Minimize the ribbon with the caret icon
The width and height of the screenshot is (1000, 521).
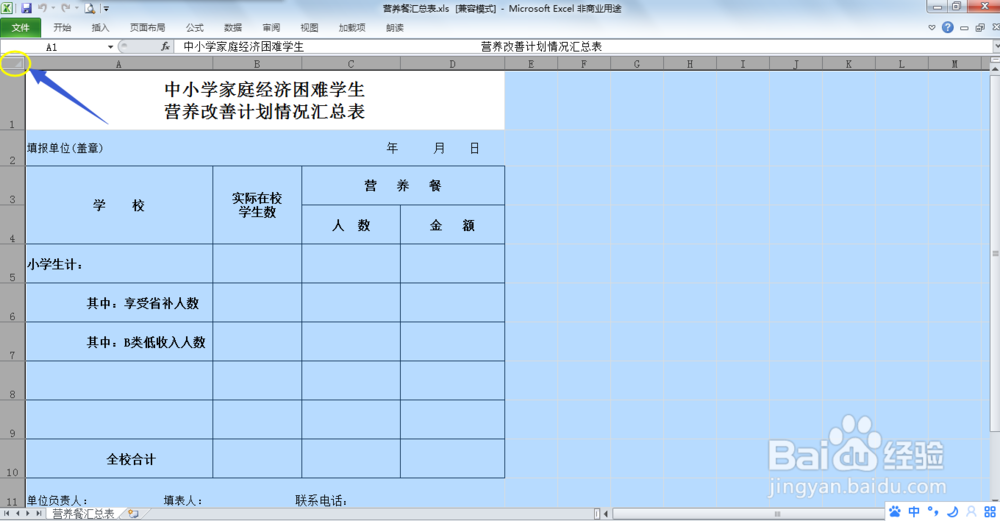[932, 27]
